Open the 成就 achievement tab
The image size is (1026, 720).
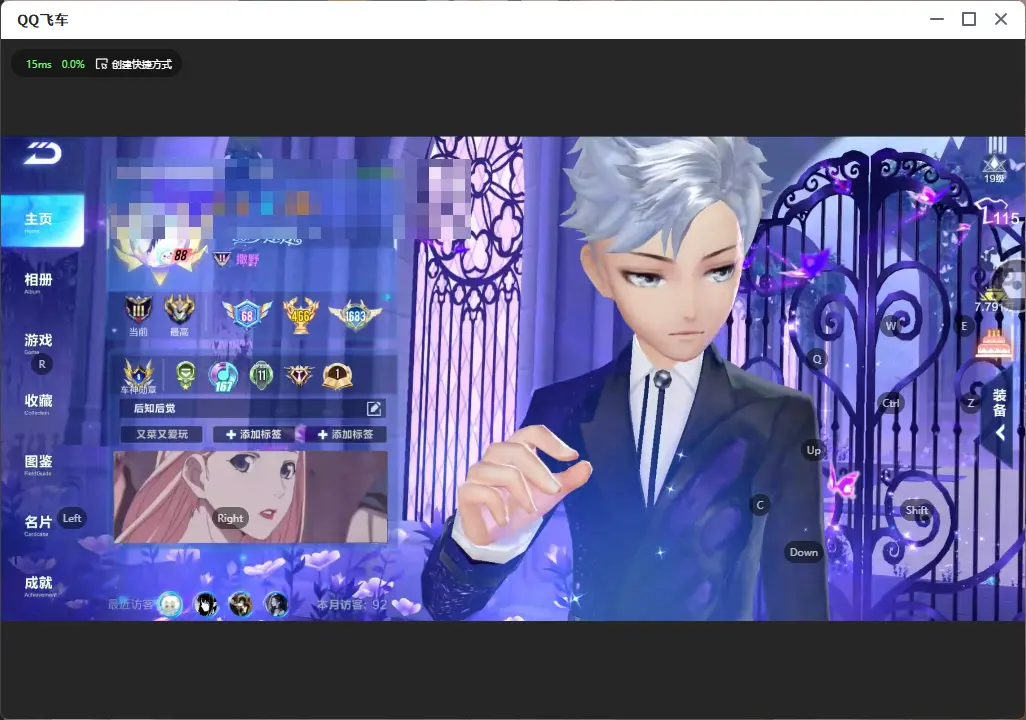38,585
